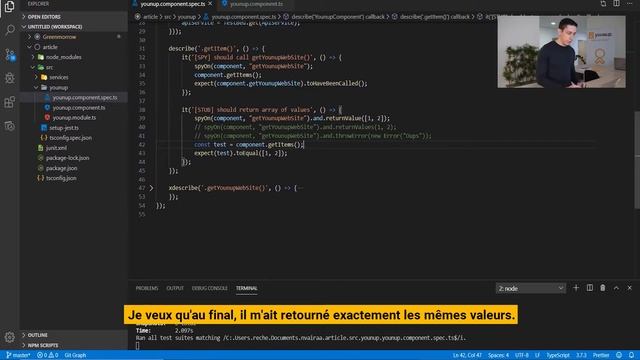Open the terminal selector dropdown '2: node'

click(x=531, y=288)
